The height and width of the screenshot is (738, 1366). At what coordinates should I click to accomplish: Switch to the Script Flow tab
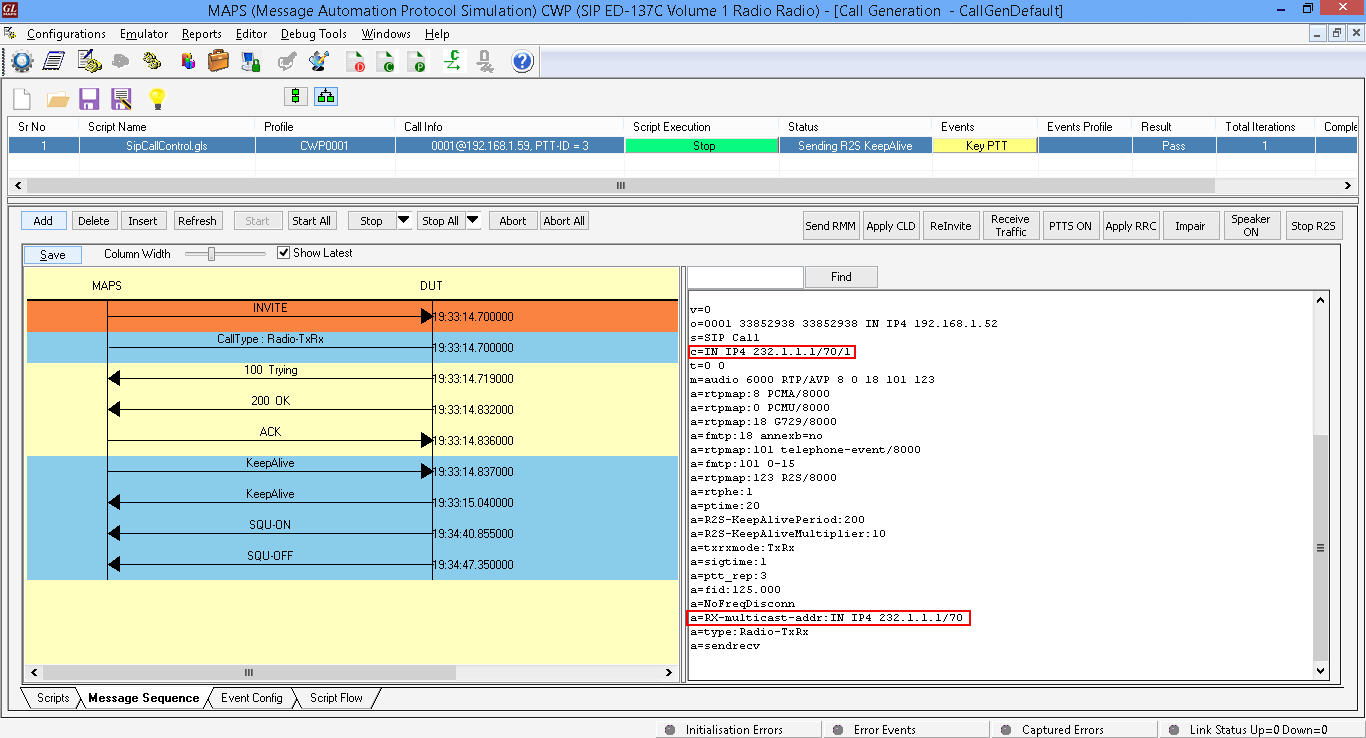[336, 698]
